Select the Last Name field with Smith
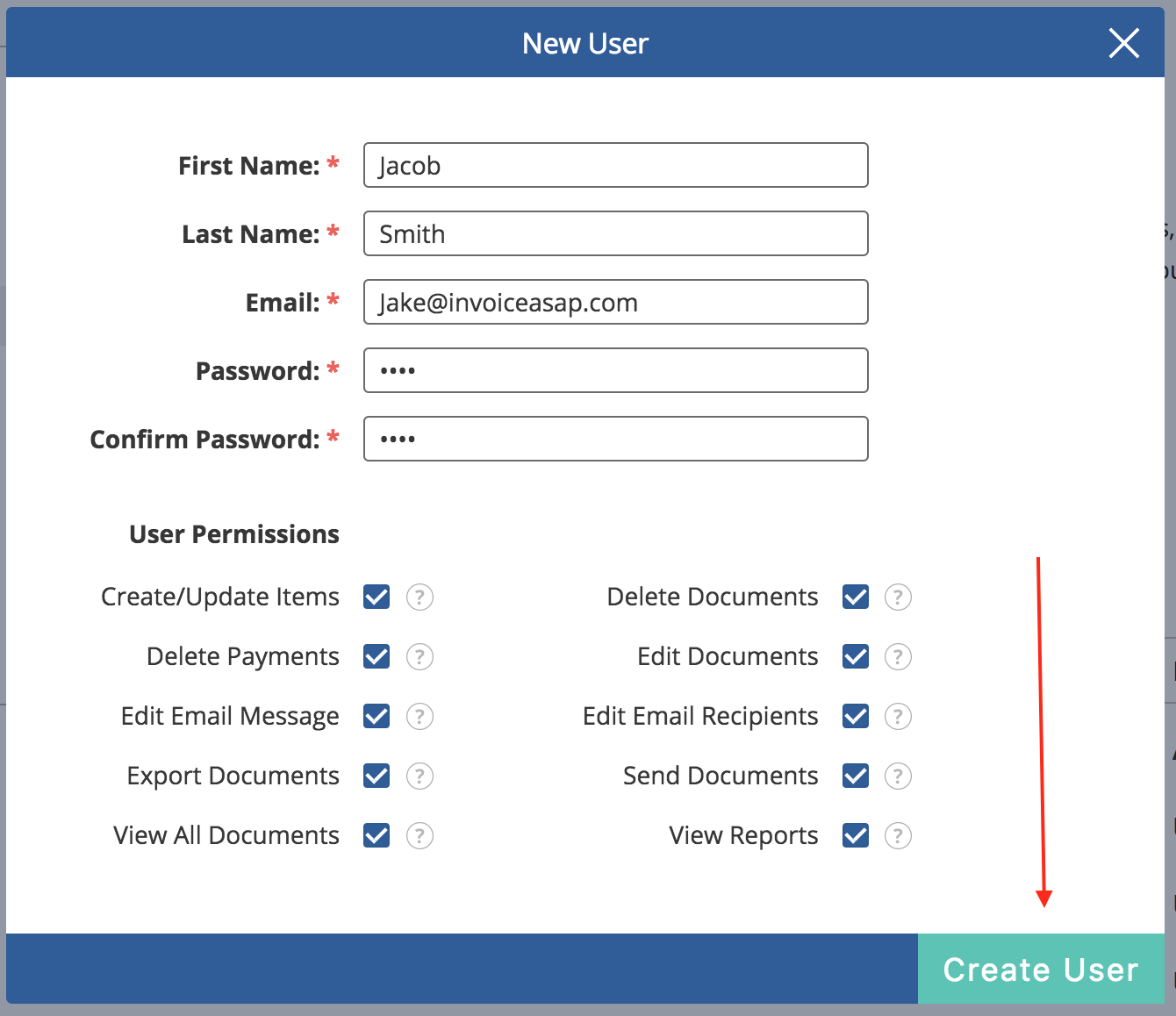The image size is (1176, 1016). pos(615,234)
